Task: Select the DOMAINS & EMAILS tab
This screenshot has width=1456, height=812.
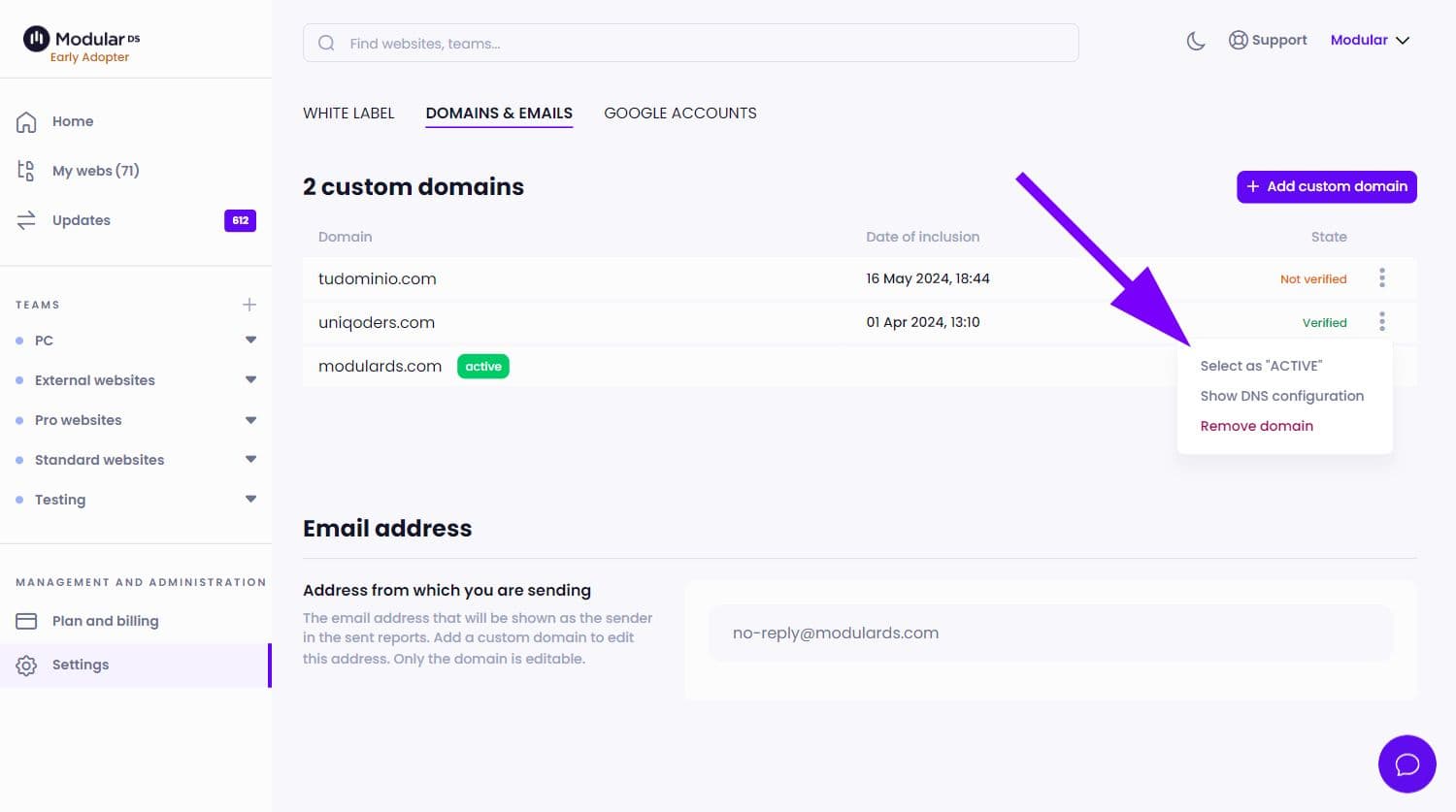Action: coord(499,113)
